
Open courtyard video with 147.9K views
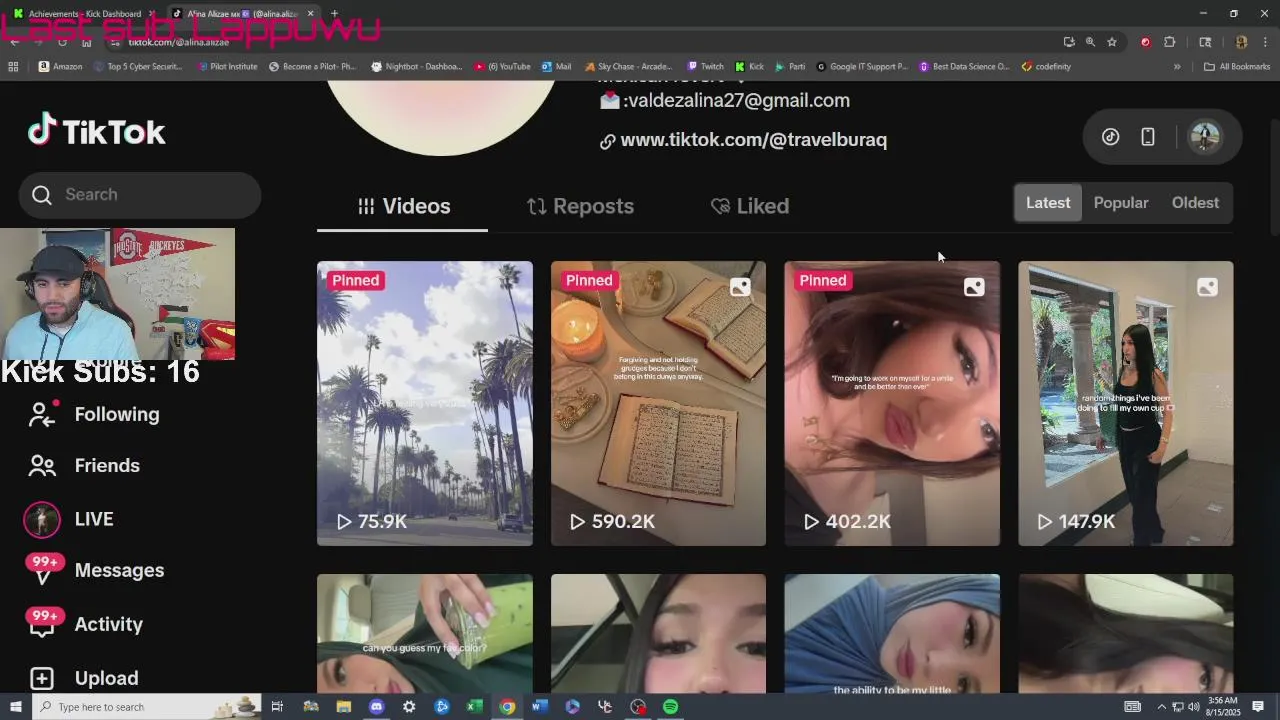(x=1126, y=403)
